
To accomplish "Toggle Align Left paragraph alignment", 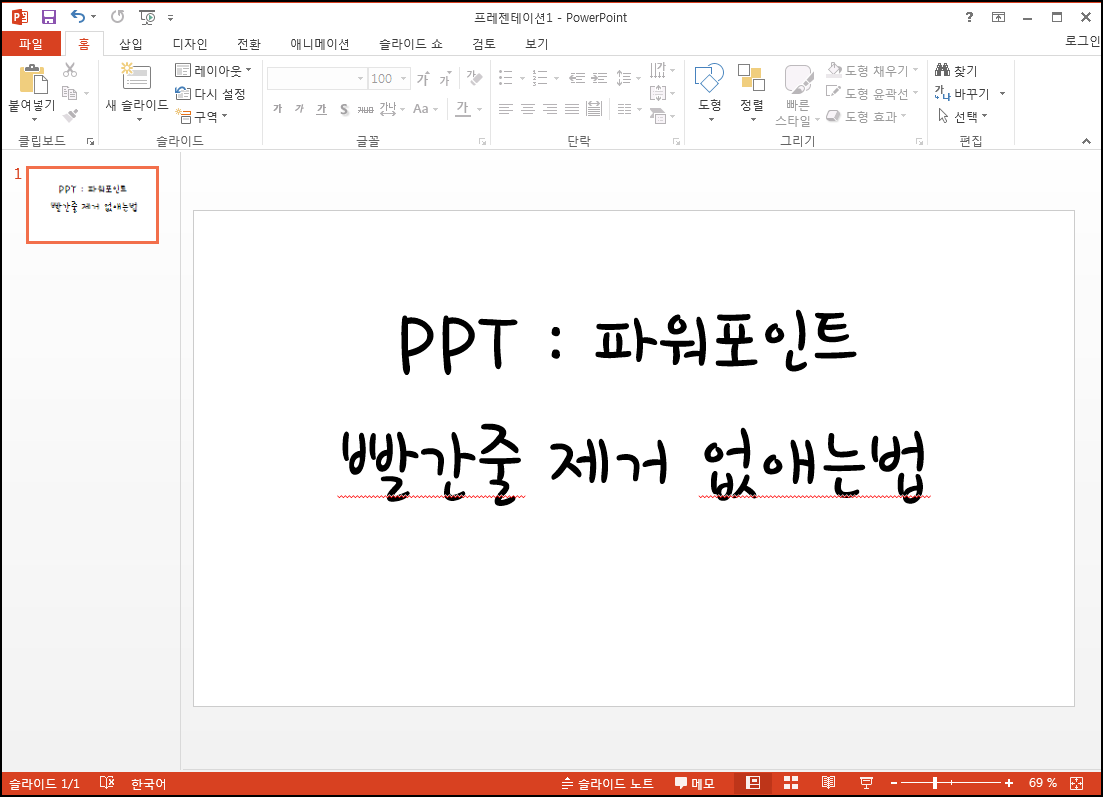I will (x=506, y=109).
